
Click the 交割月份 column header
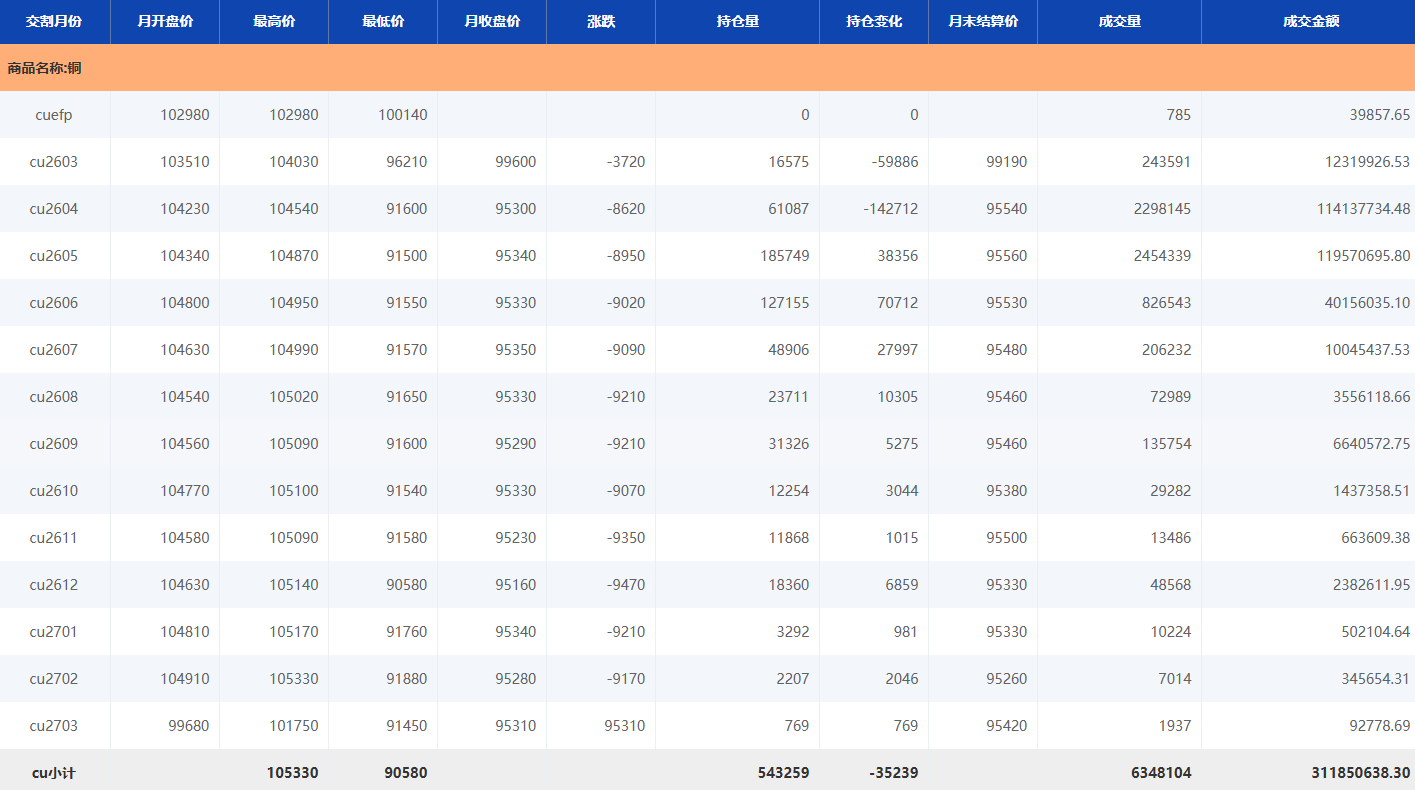[54, 21]
